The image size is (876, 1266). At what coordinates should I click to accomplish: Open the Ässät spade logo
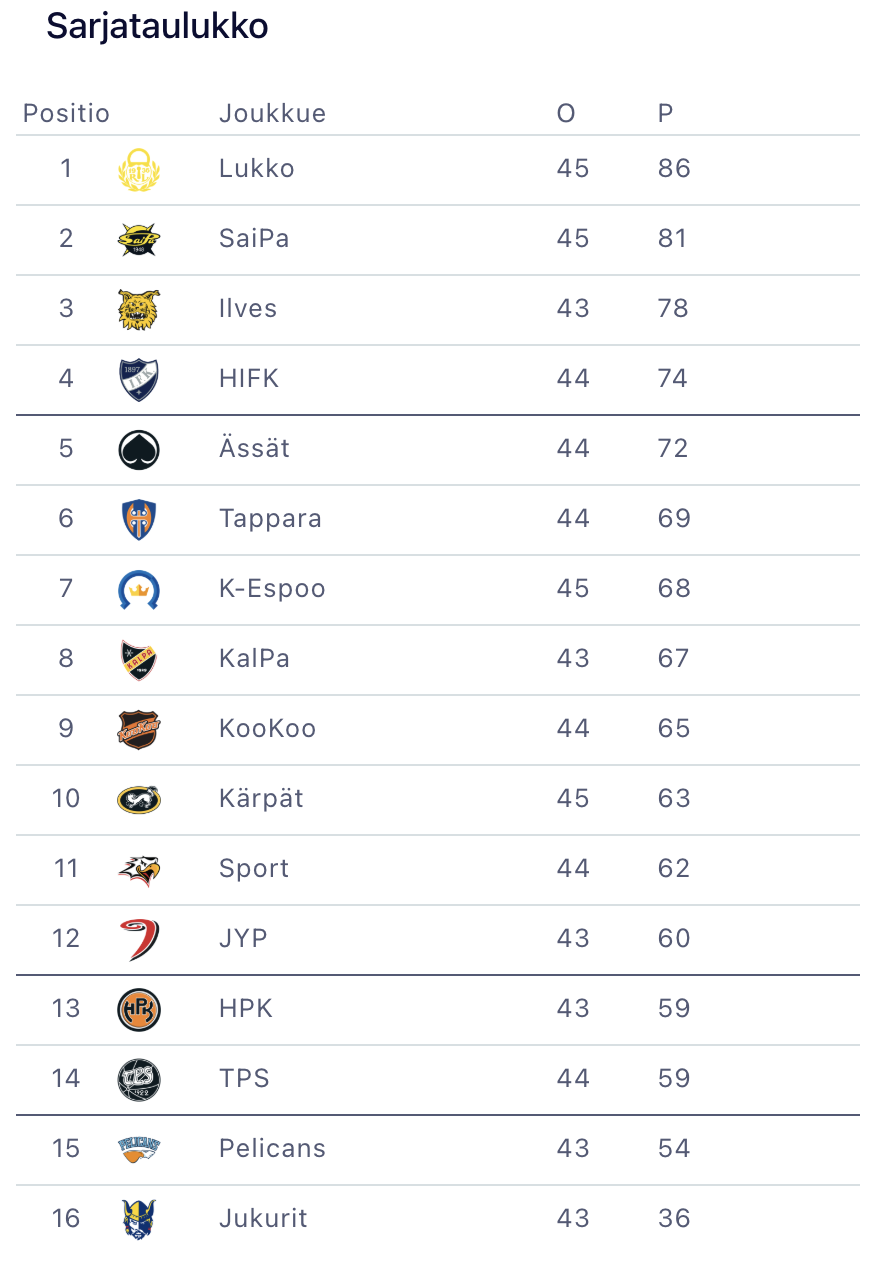138,449
